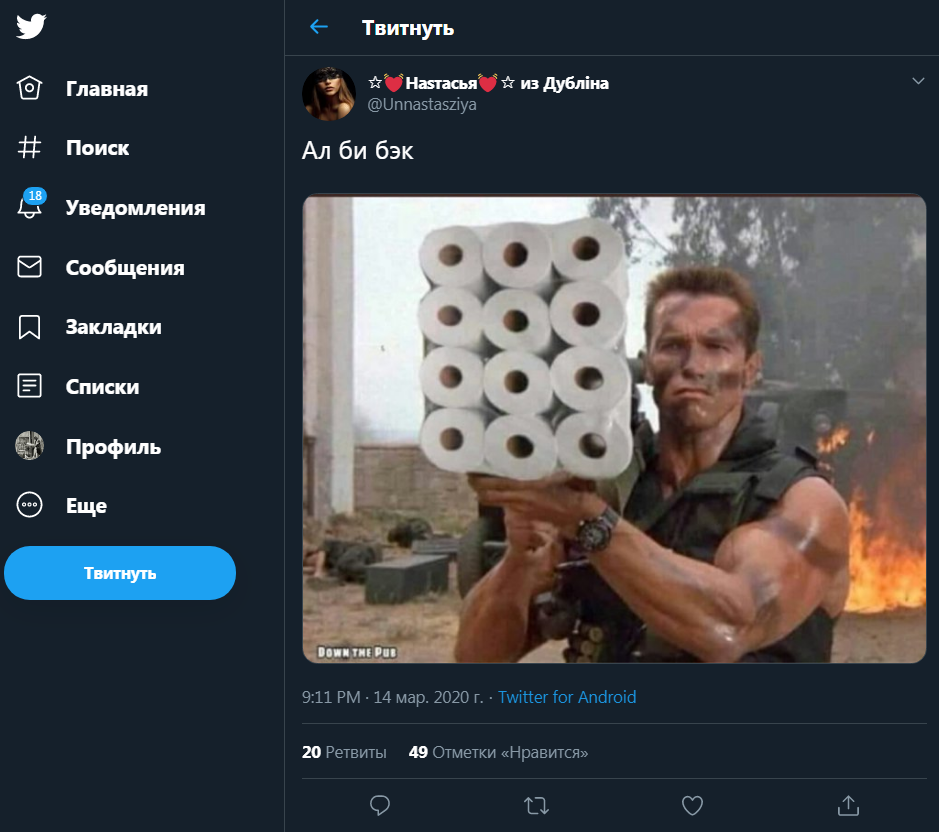This screenshot has height=832, width=939.
Task: Click the Twitter bird logo
Action: click(x=31, y=27)
